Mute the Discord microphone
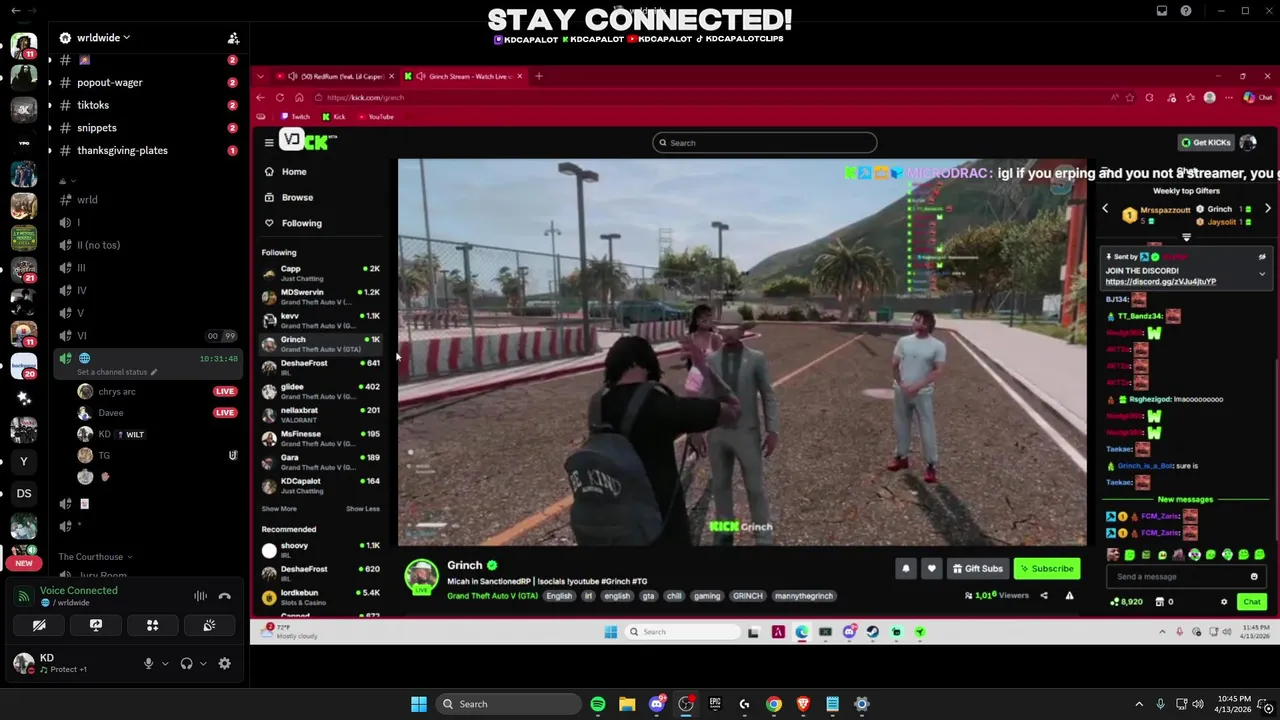 point(148,663)
